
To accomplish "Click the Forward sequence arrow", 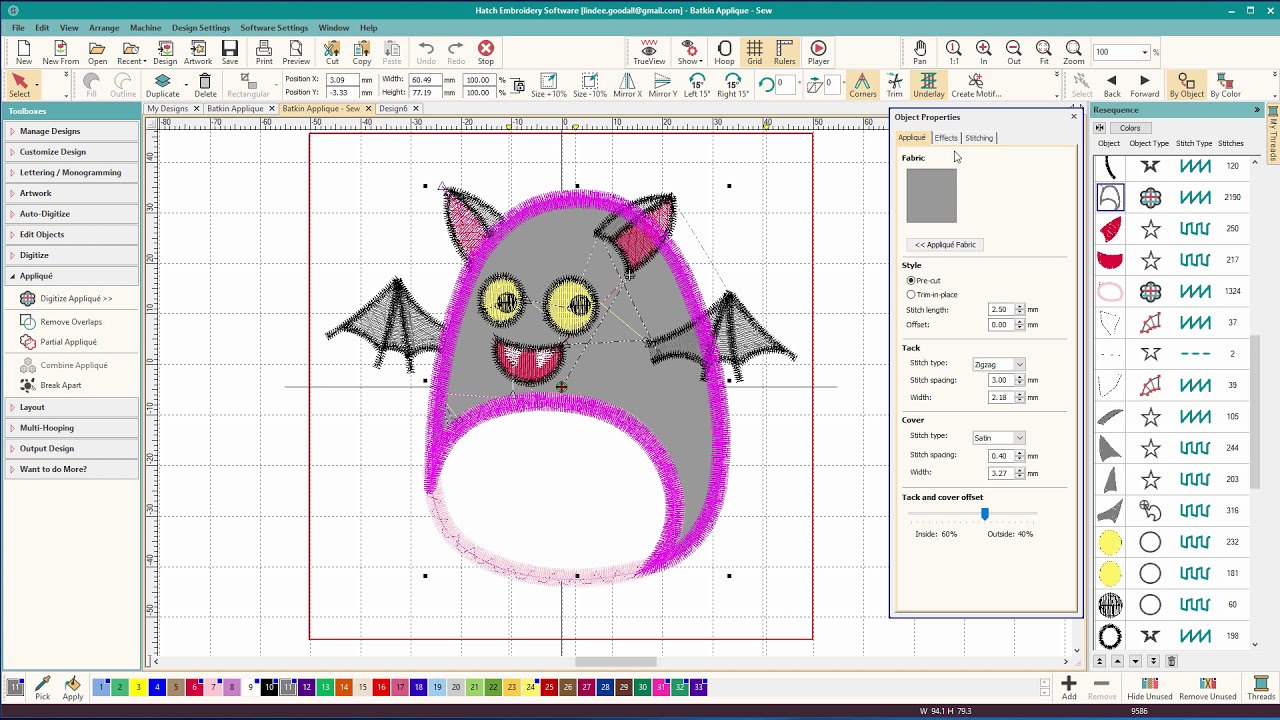I will (x=1144, y=86).
